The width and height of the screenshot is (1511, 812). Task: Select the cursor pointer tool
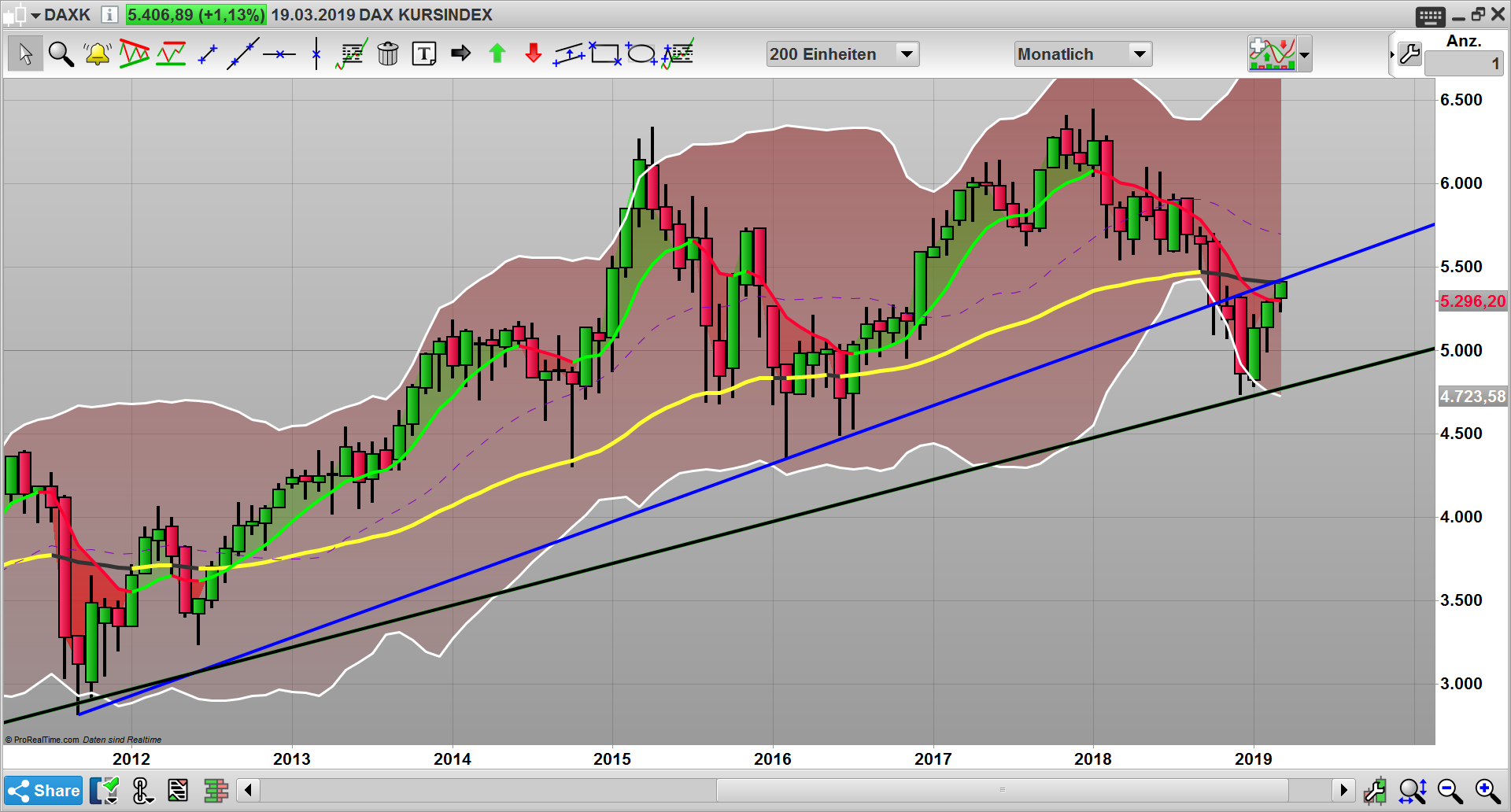pos(25,54)
